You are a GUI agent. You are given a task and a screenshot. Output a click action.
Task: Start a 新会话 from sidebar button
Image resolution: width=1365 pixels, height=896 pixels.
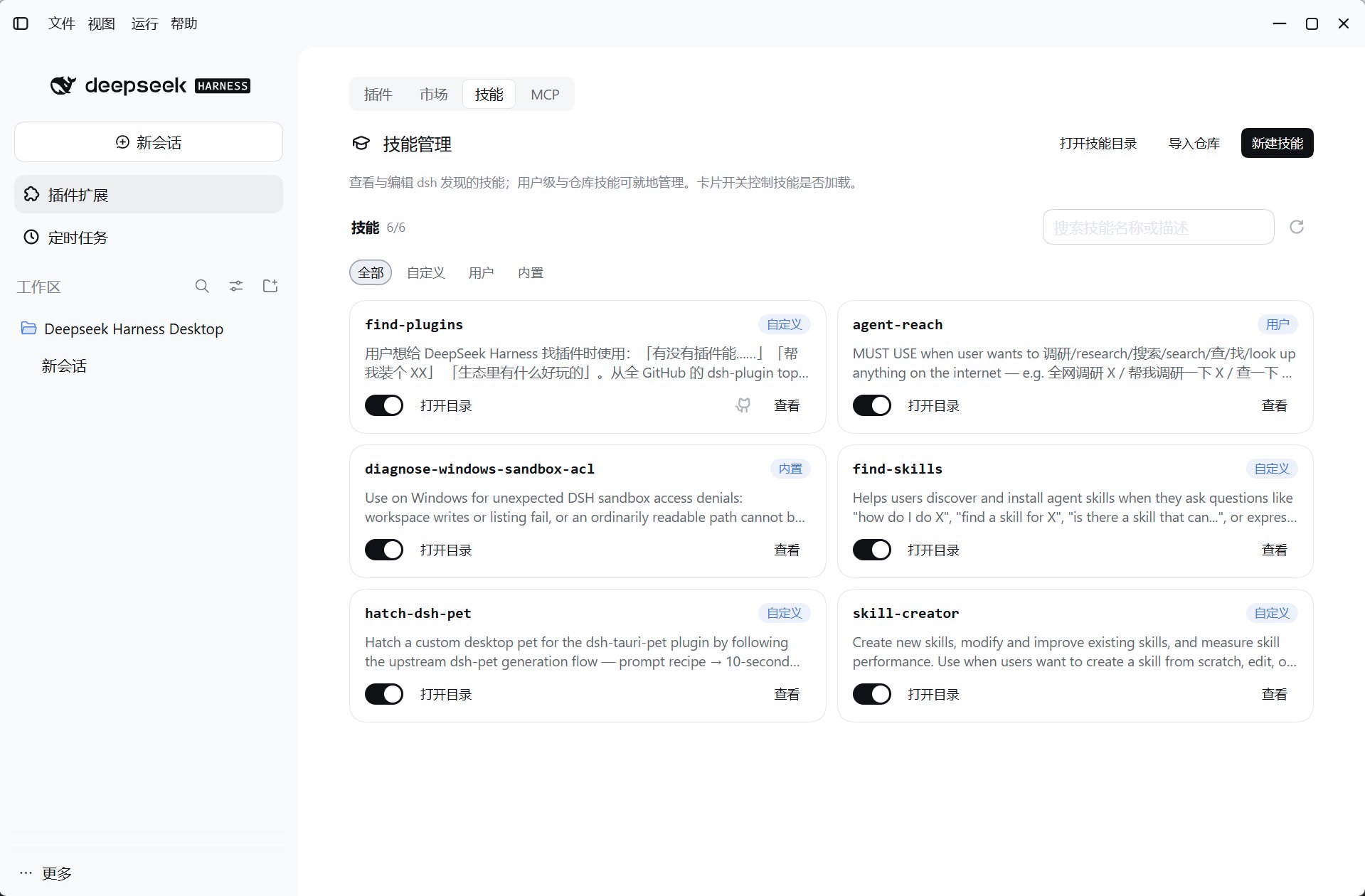(x=149, y=142)
